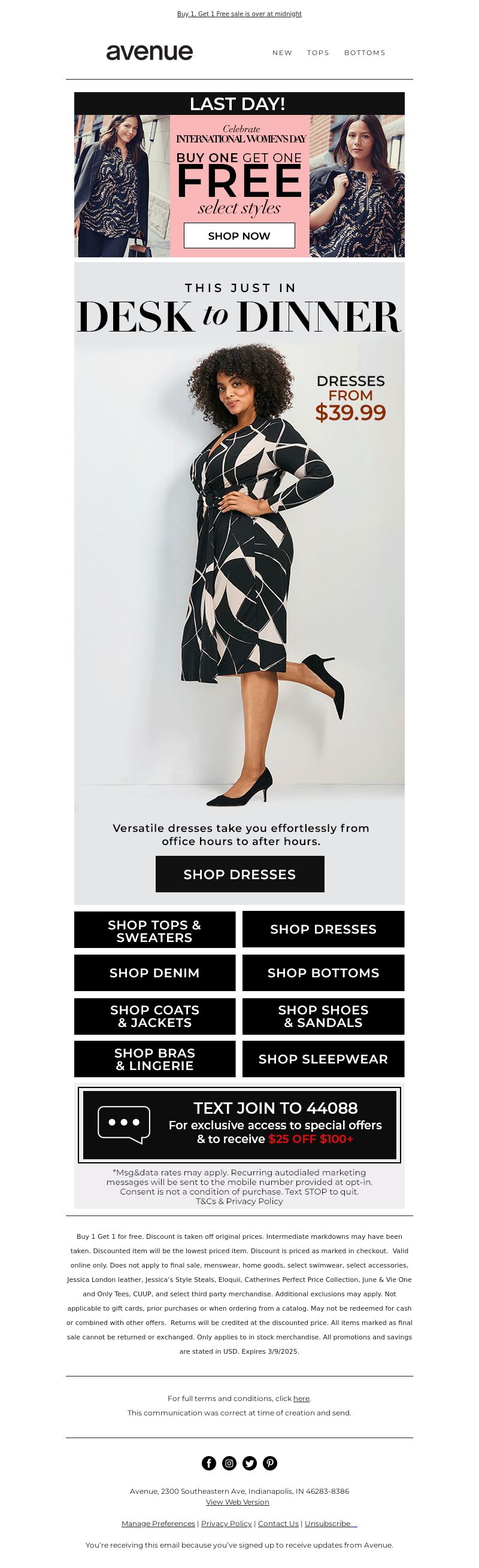Screen dimensions: 479x1568
Task: Click the avenue logo
Action: pos(150,52)
